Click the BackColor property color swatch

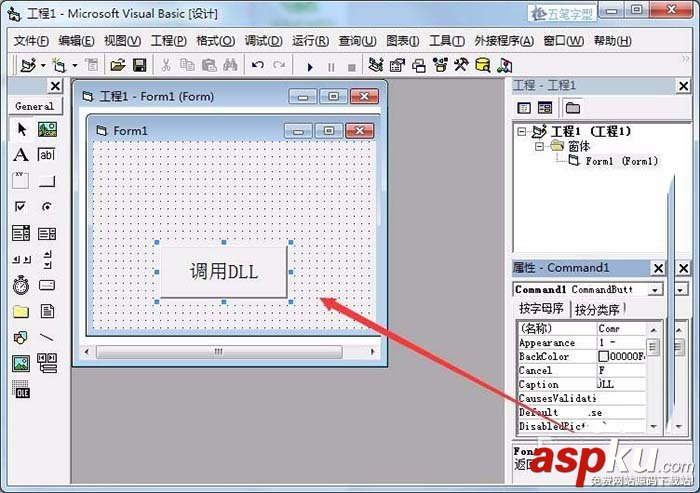(x=603, y=356)
